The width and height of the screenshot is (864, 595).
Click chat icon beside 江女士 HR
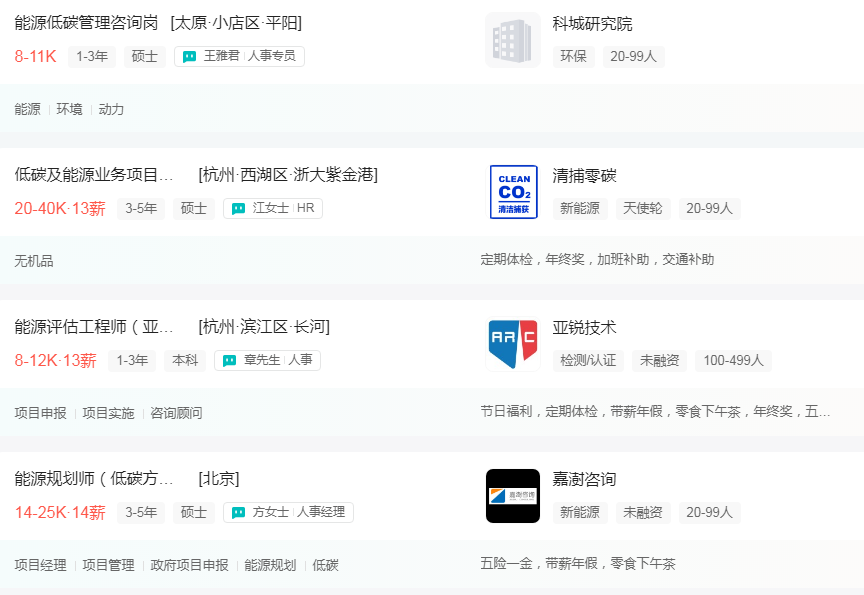[238, 209]
